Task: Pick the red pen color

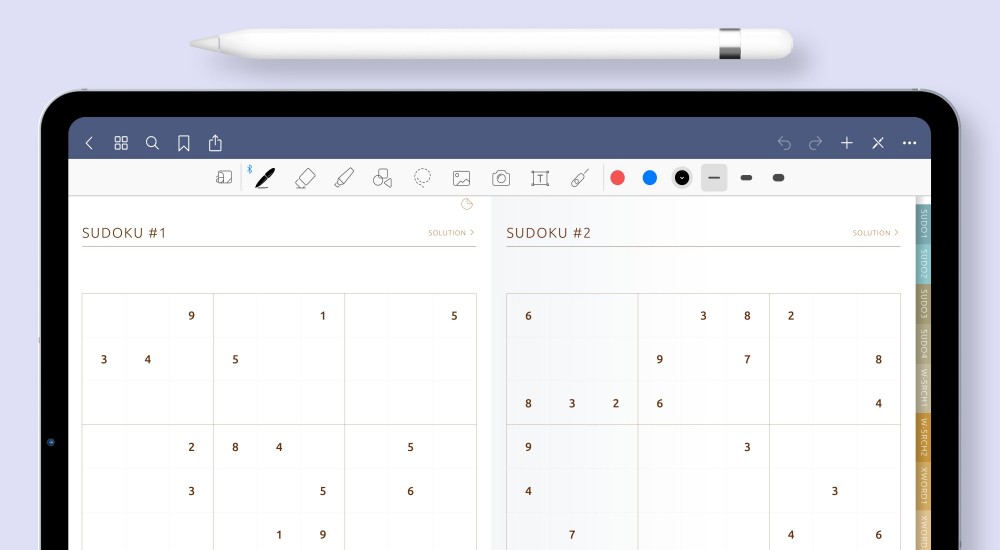Action: [618, 178]
